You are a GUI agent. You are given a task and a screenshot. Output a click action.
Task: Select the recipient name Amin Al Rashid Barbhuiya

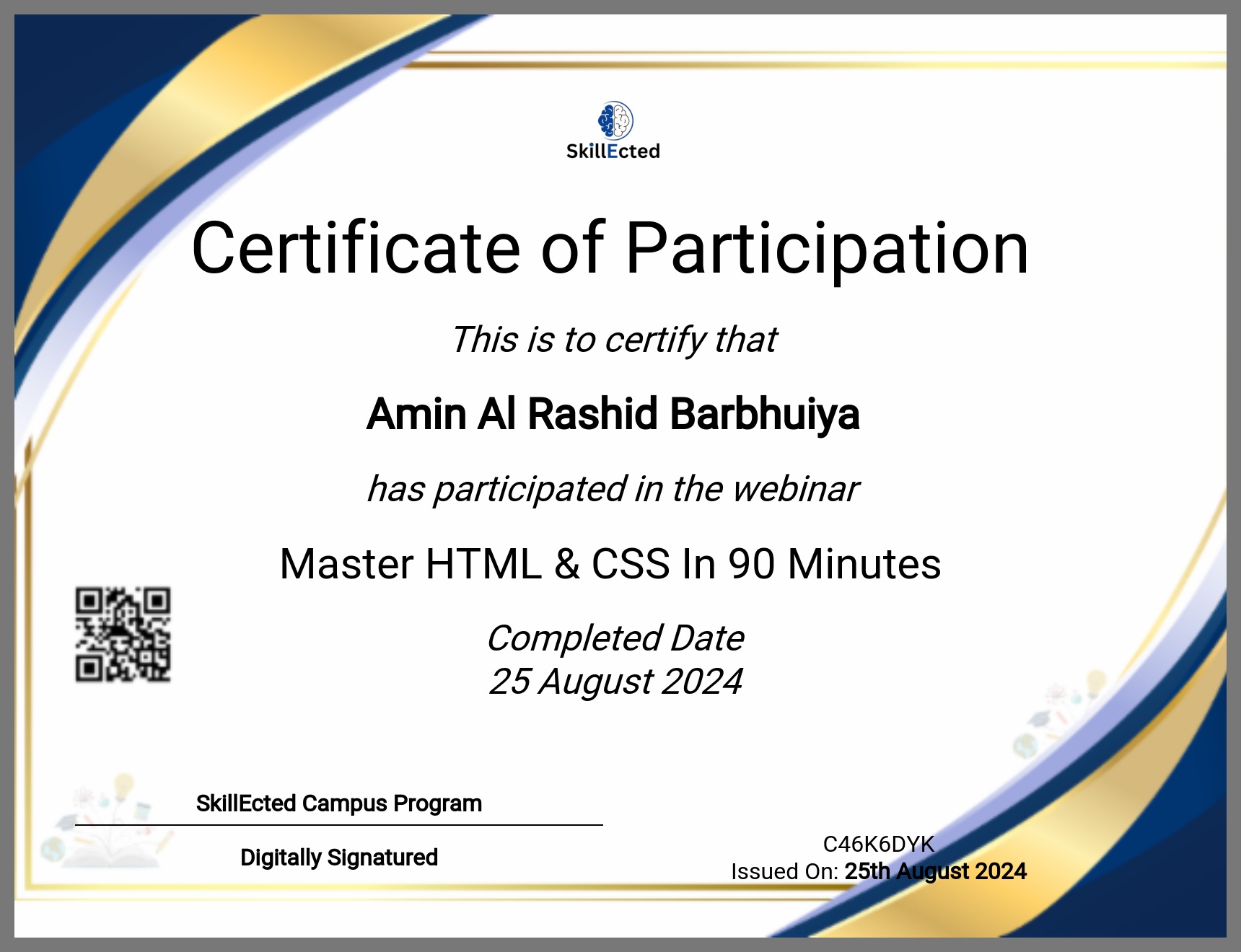613,414
